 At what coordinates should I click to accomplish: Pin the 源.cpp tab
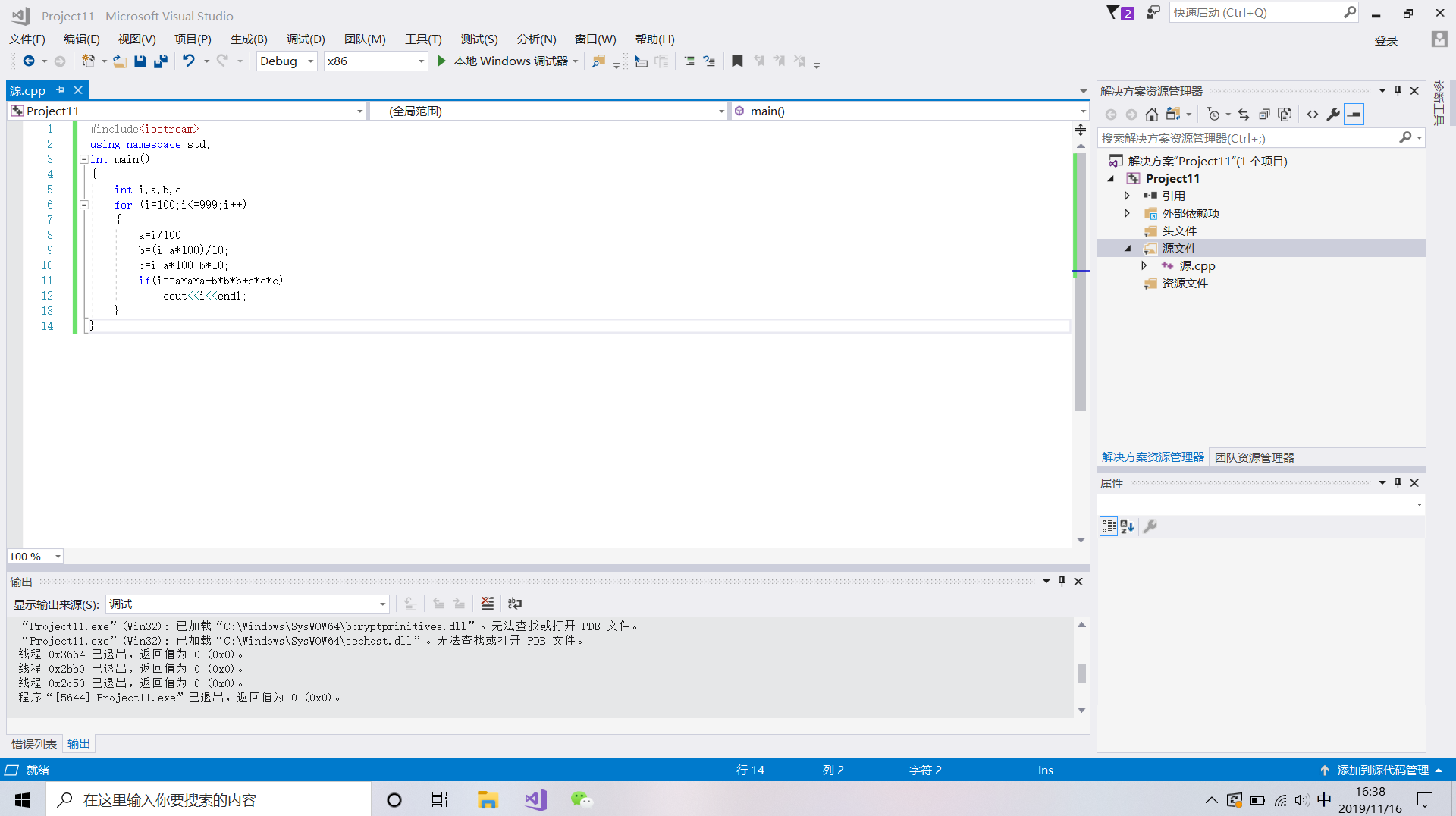(60, 90)
